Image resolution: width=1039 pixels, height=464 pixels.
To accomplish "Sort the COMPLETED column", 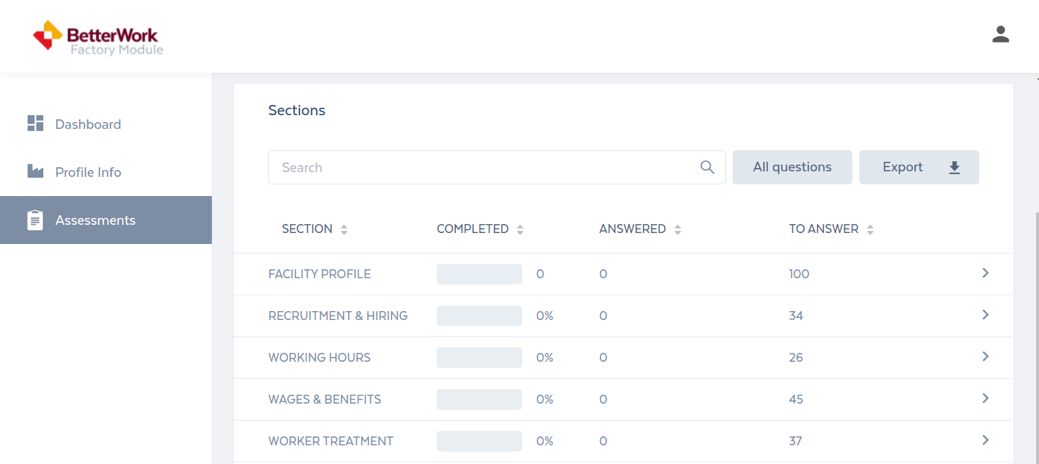I will (520, 229).
